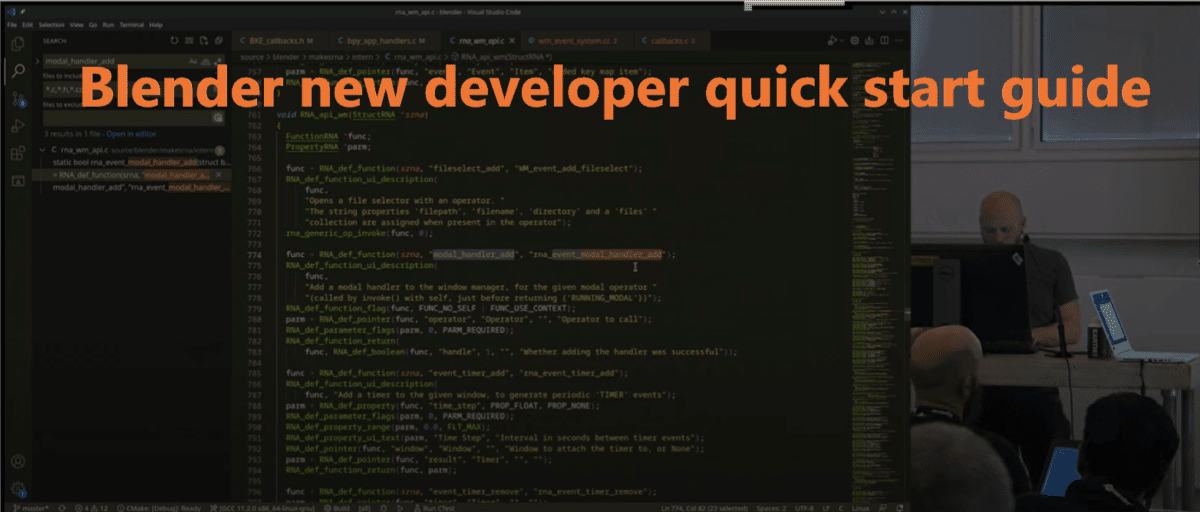Toggle the search replace field chevron
The width and height of the screenshot is (1200, 512).
coord(38,61)
